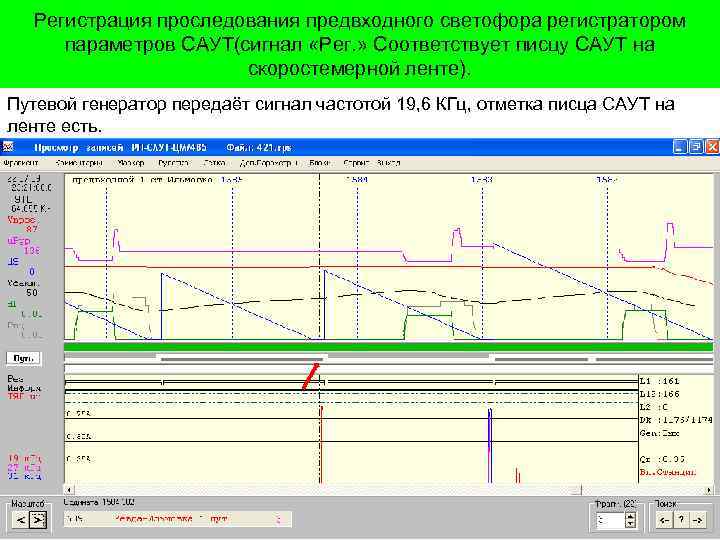
Task: Open the Фрагмент menu
Action: point(21,163)
